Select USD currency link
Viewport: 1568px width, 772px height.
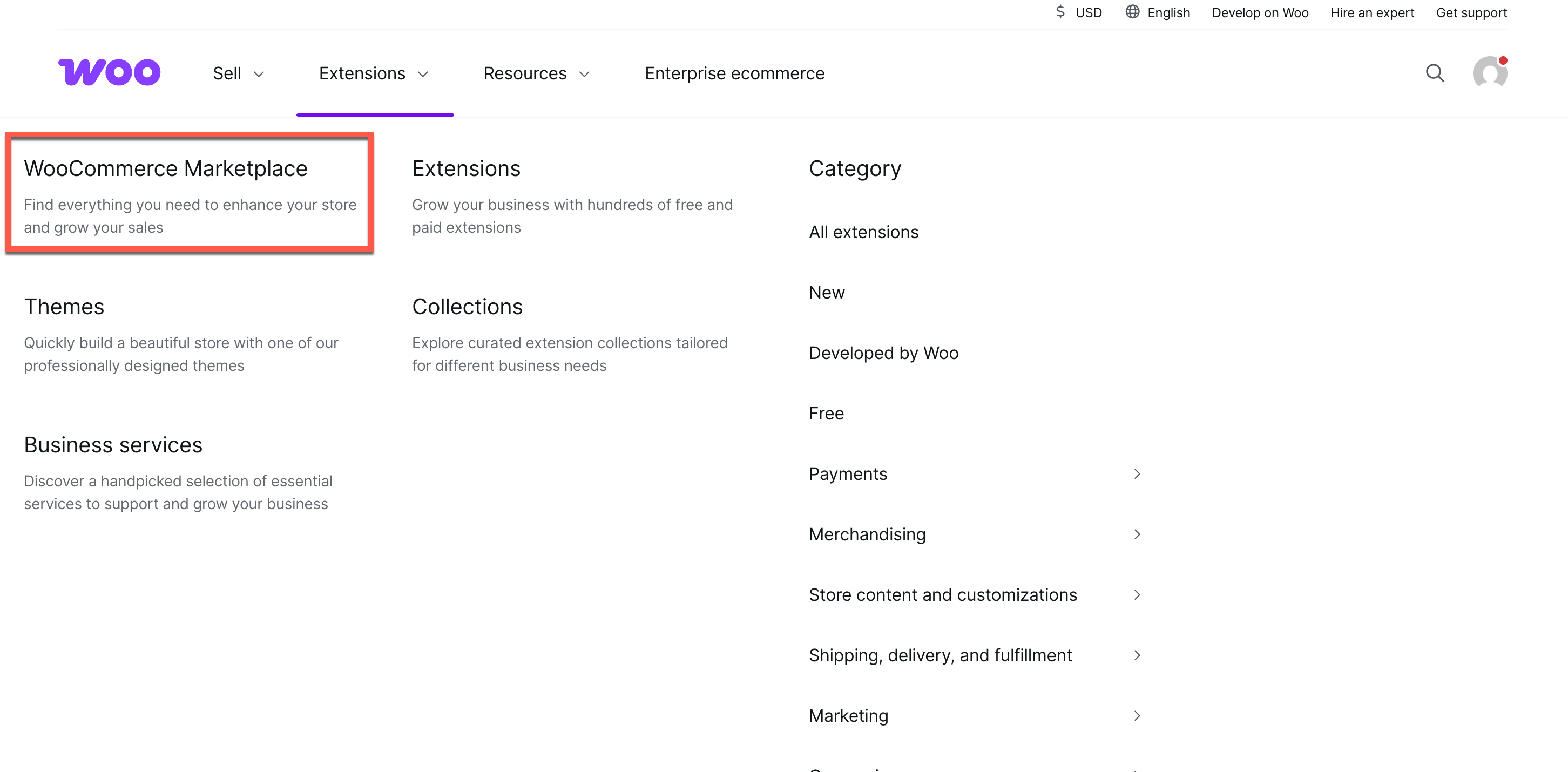pos(1089,13)
